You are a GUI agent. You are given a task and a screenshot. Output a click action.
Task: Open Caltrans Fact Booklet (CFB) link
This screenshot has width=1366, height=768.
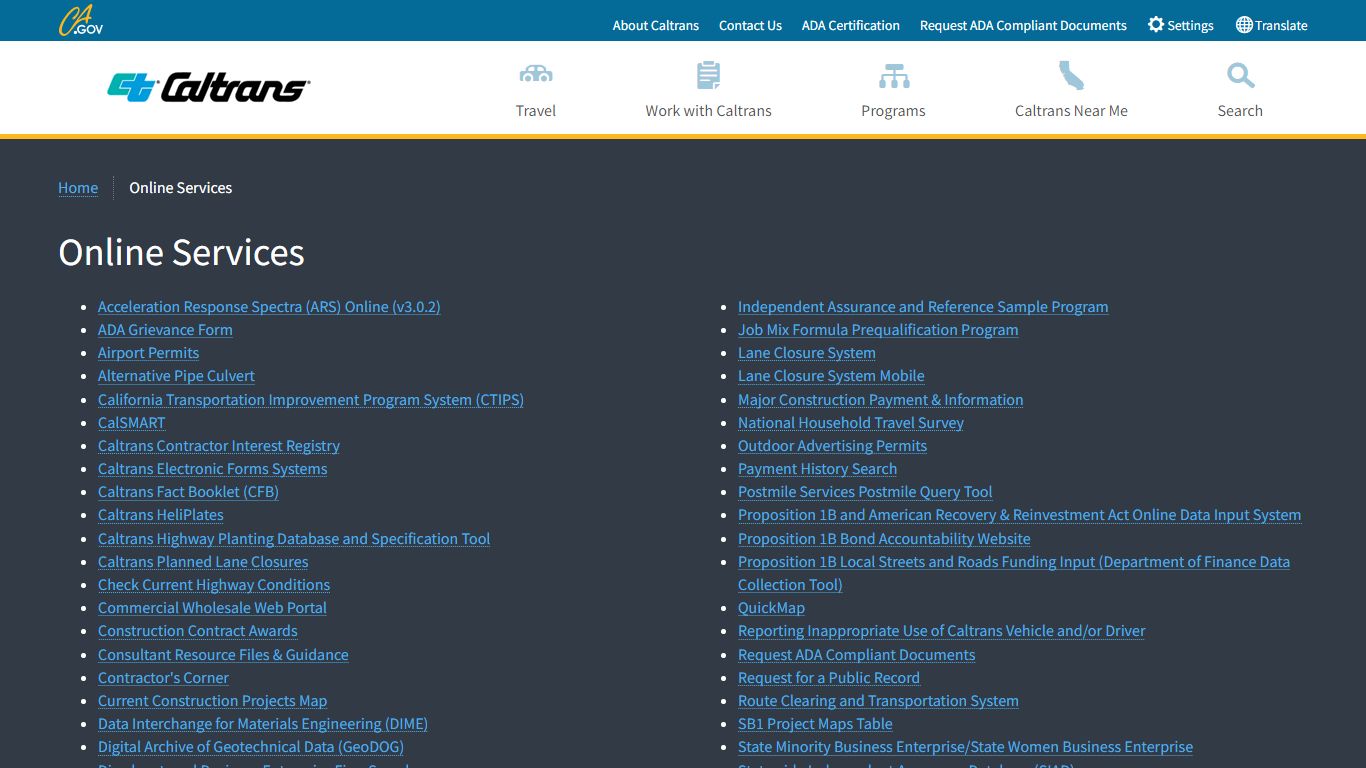(188, 492)
